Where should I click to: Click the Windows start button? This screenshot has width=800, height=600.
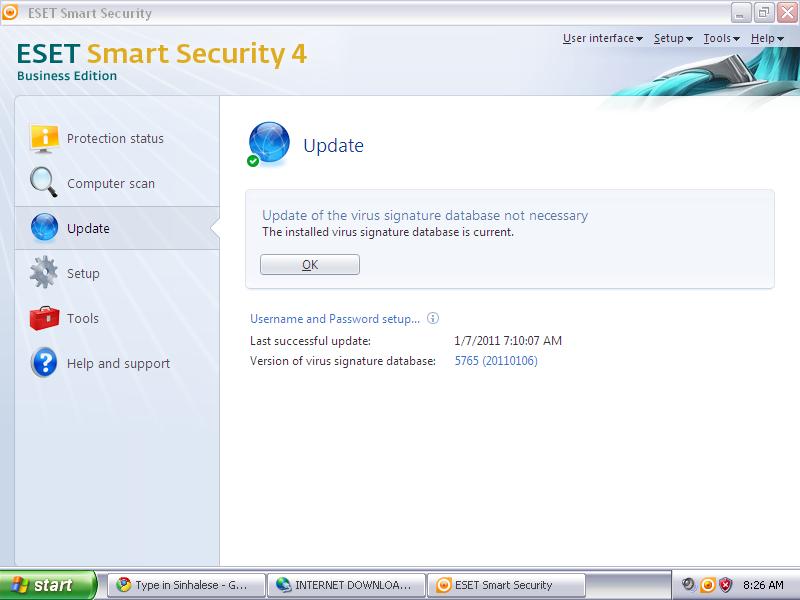point(48,585)
